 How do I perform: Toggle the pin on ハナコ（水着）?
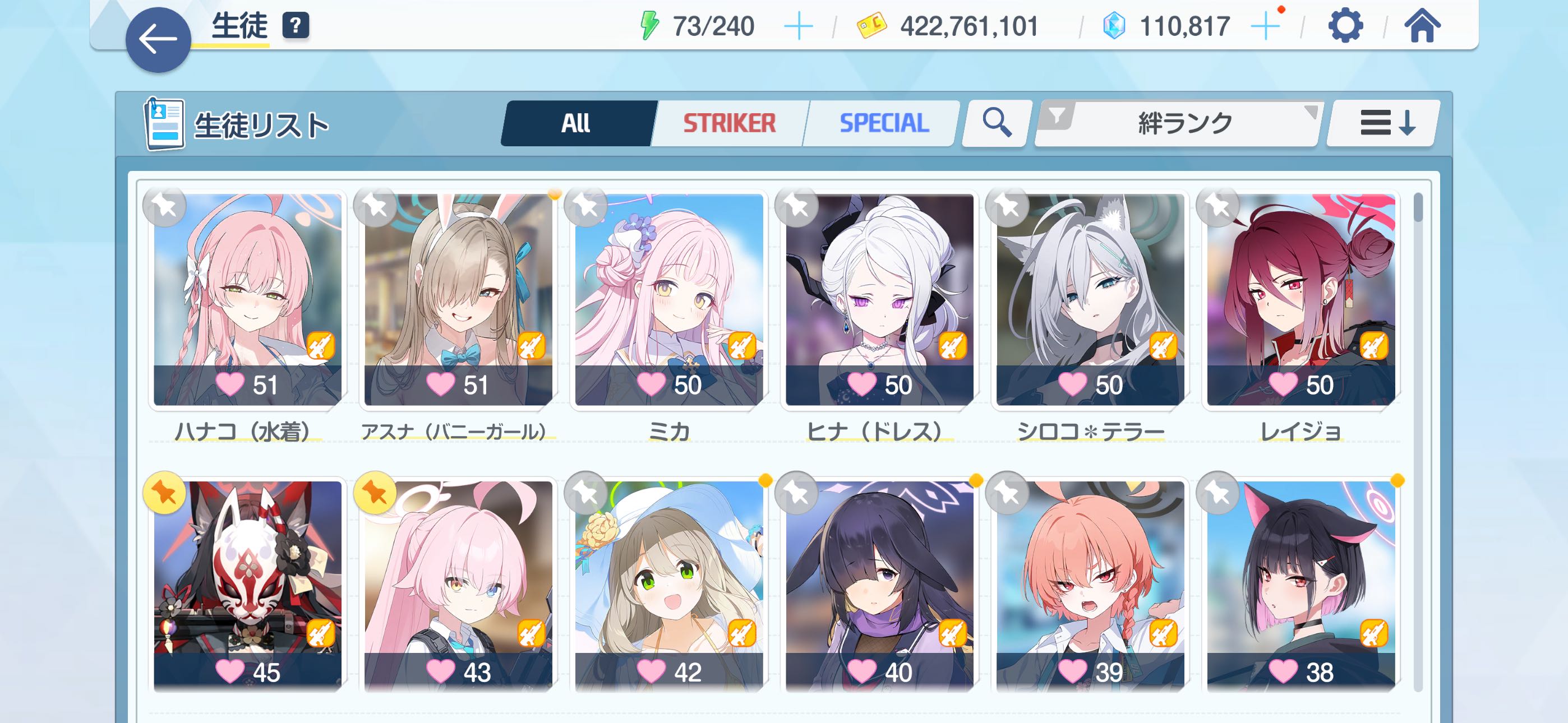click(x=164, y=207)
